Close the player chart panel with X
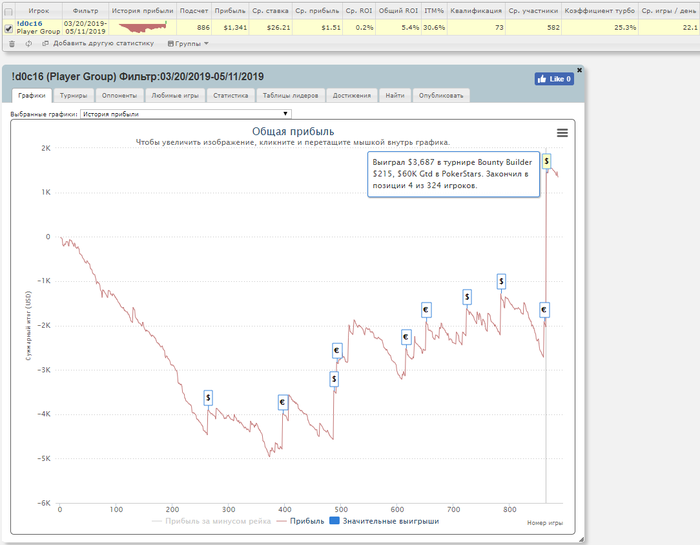 (579, 69)
